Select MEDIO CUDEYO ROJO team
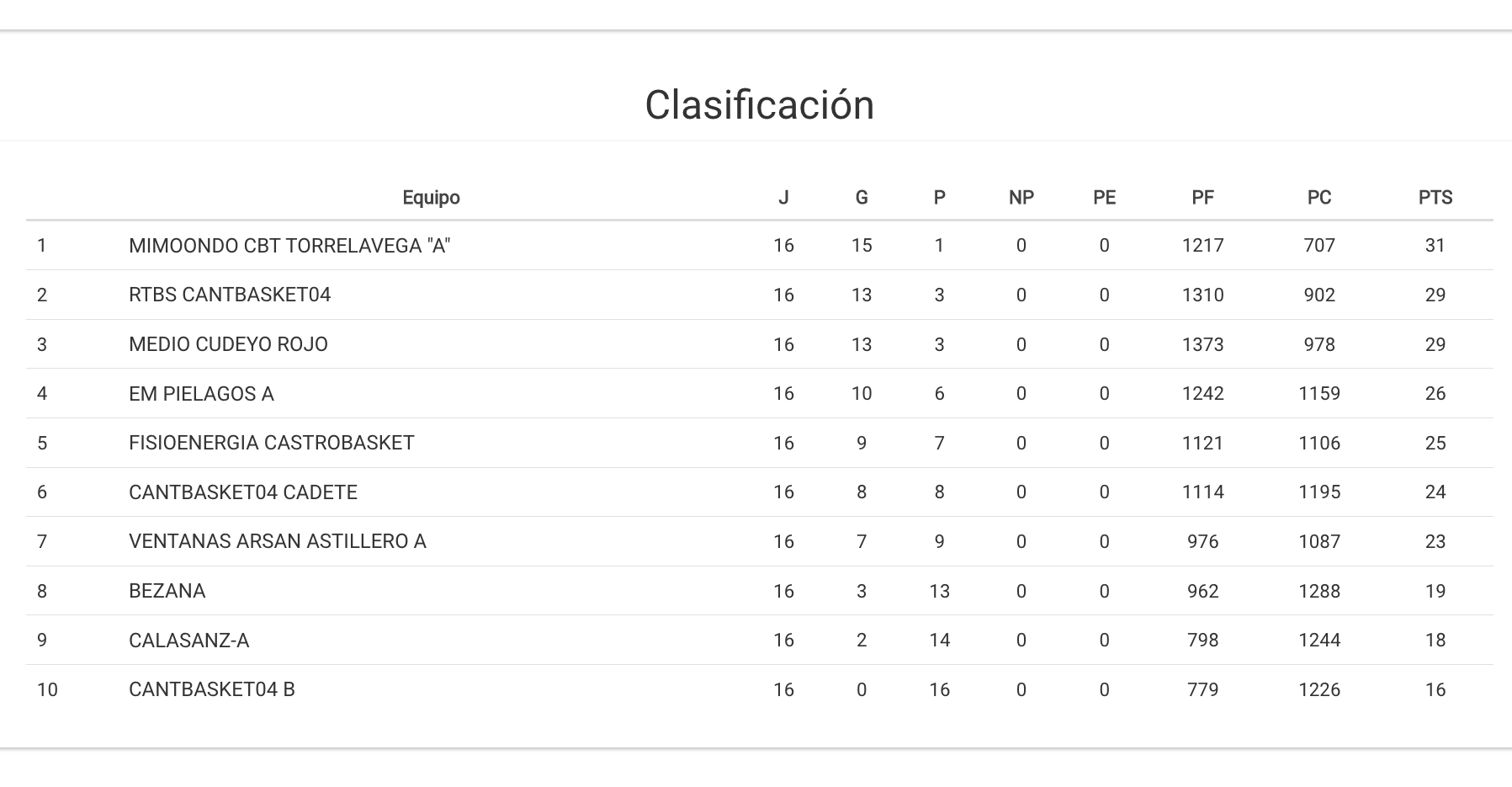The image size is (1512, 787). (x=228, y=344)
